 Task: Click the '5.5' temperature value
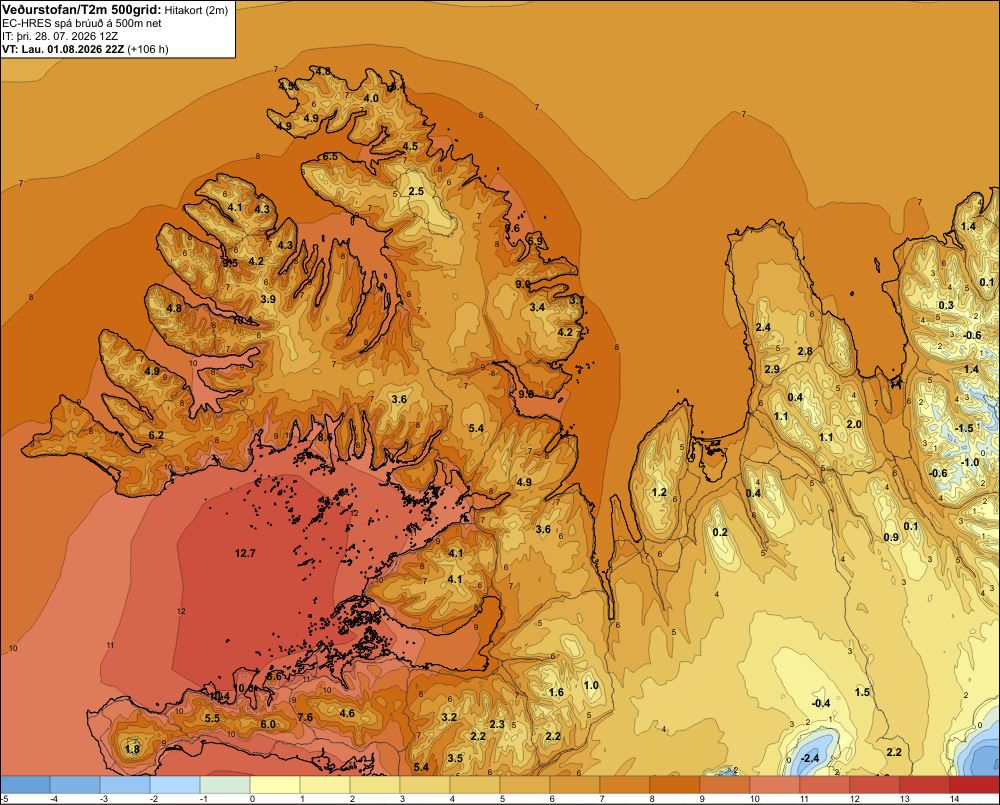click(x=212, y=718)
